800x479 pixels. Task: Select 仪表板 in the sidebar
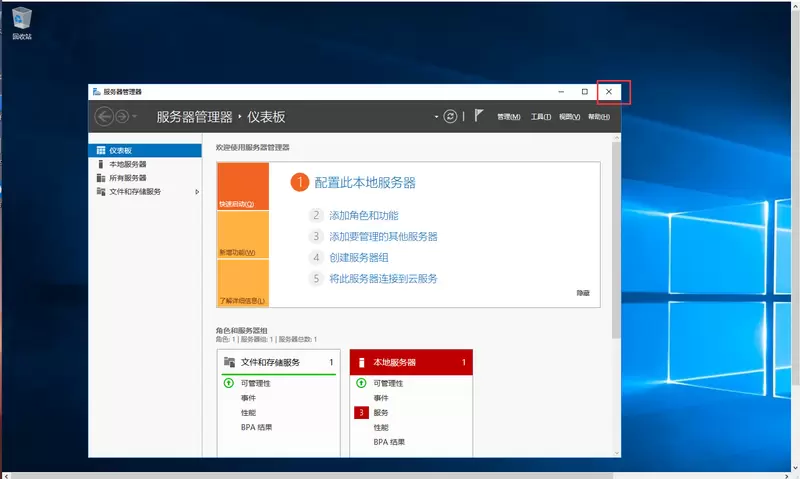[x=145, y=150]
